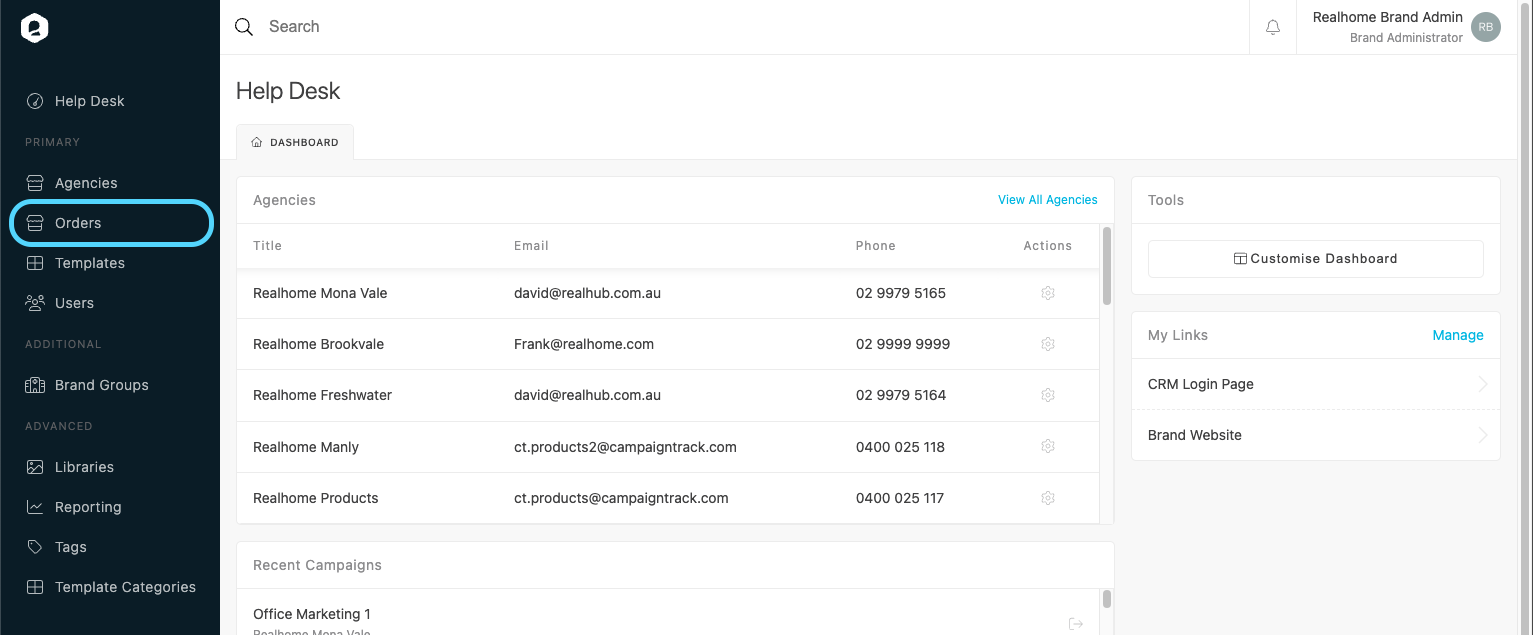The height and width of the screenshot is (635, 1533).
Task: Click the Tags label icon
Action: pyautogui.click(x=35, y=547)
